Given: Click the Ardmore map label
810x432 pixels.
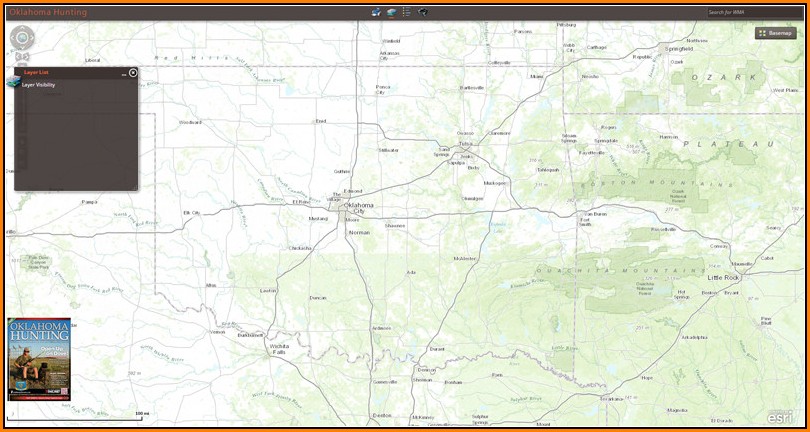Looking at the screenshot, I should [381, 328].
